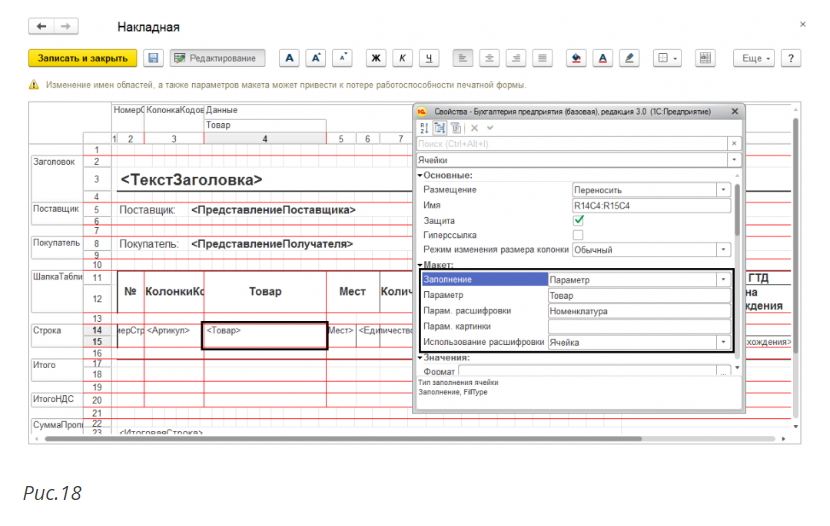This screenshot has width=830, height=526.
Task: Open the Заполнение dropdown list
Action: (724, 280)
